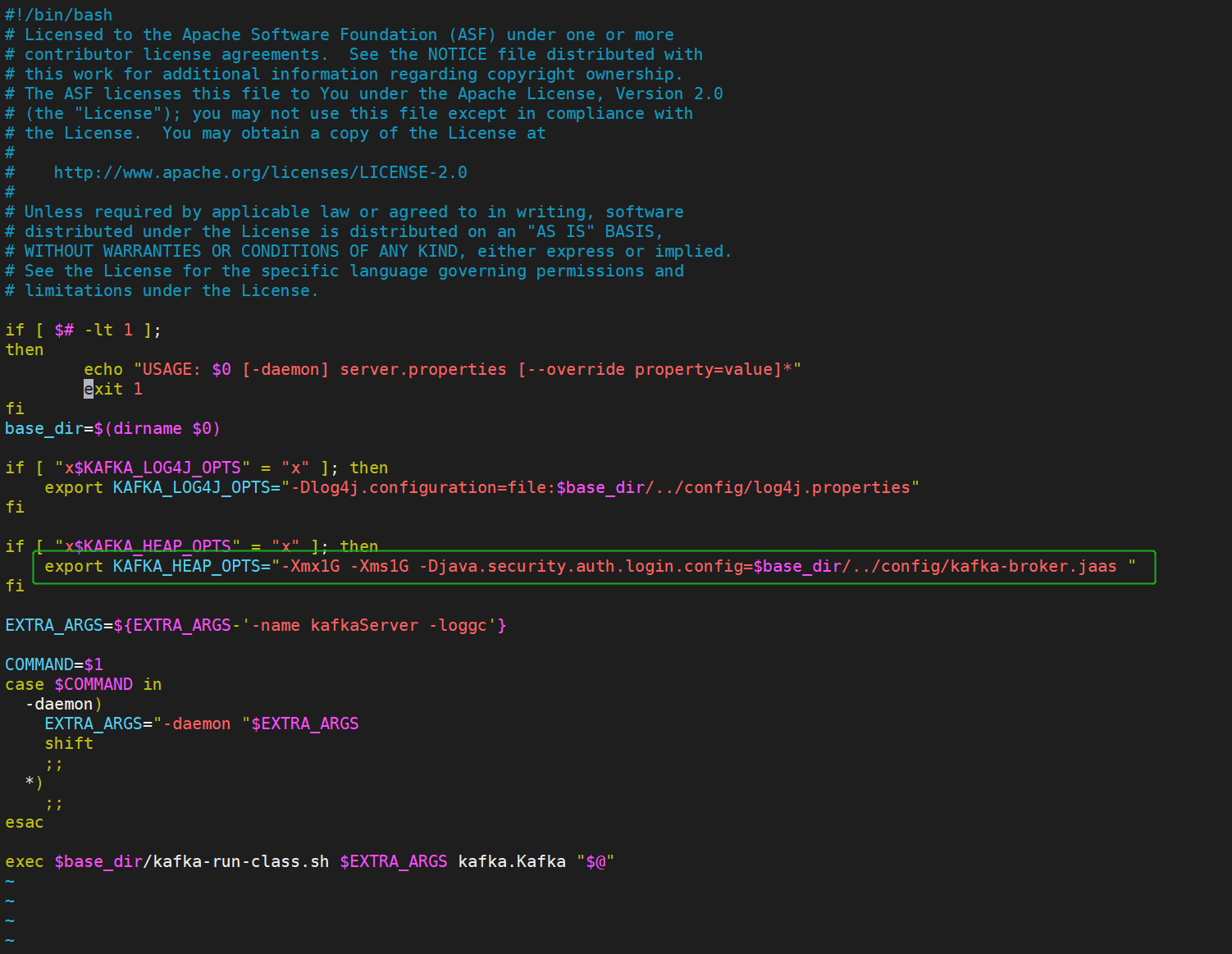Click the #!/bin/bash shebang line
This screenshot has width=1232, height=954.
click(58, 16)
